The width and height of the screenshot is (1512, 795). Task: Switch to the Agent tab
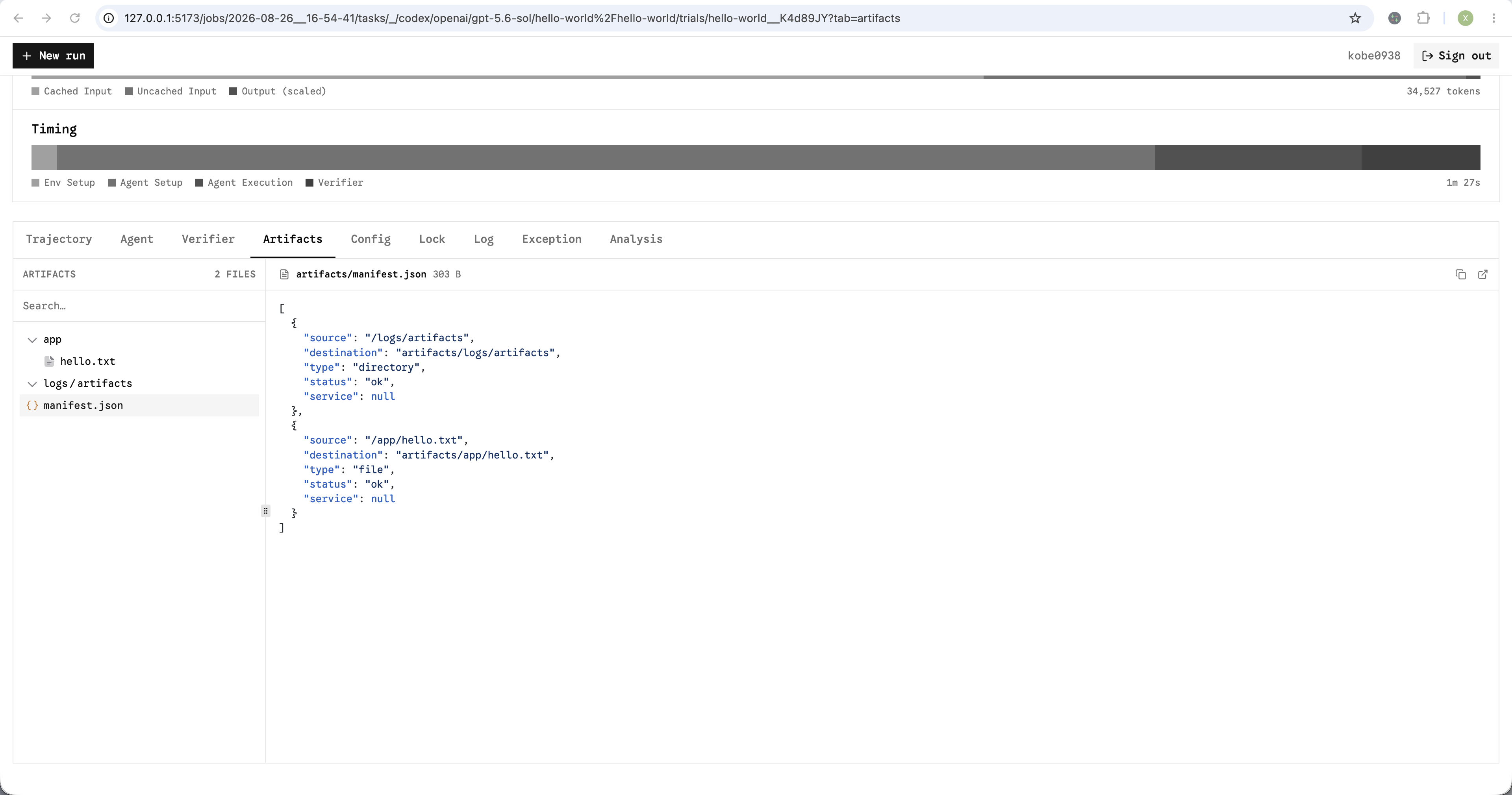tap(137, 239)
